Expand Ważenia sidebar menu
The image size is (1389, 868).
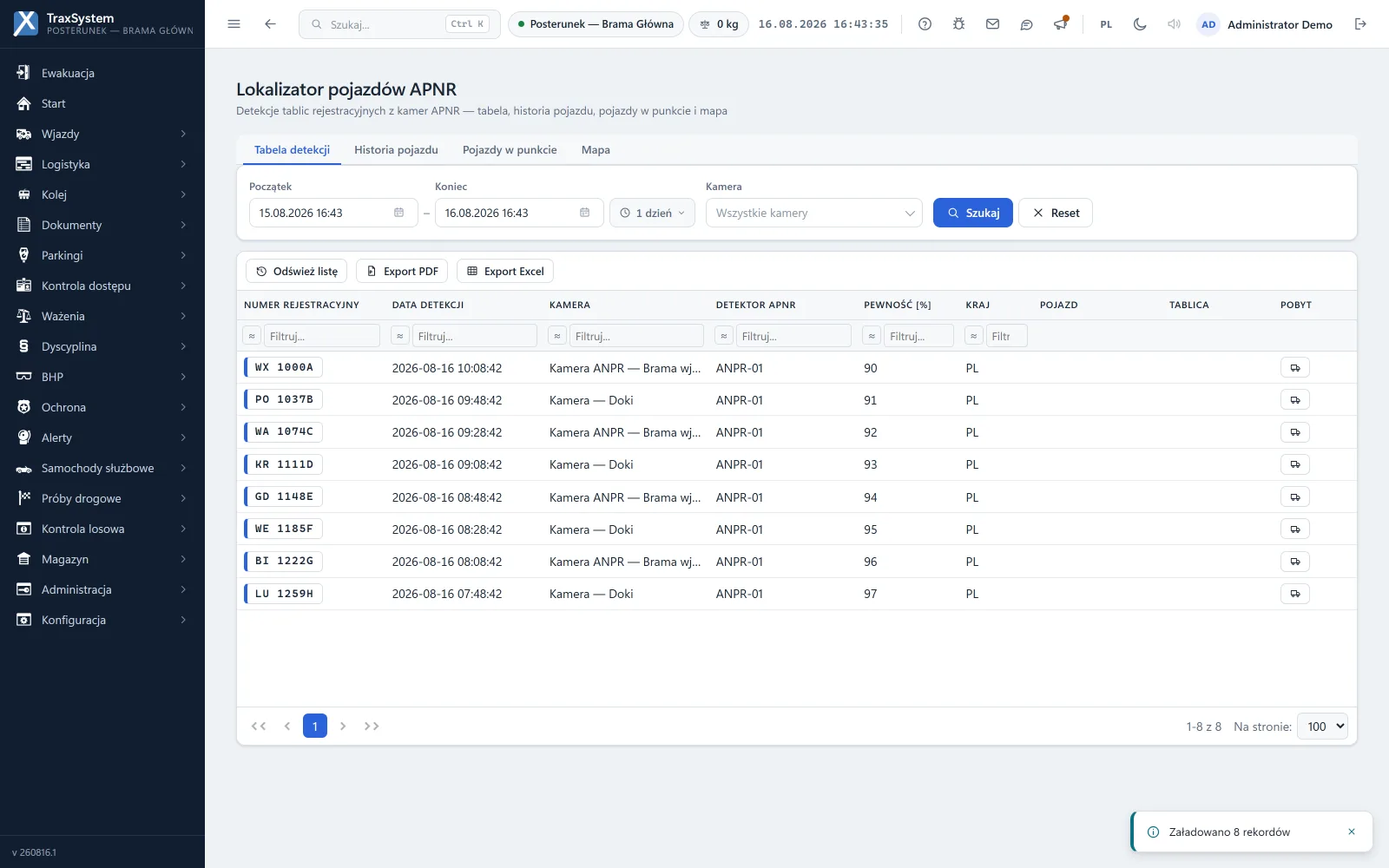pyautogui.click(x=102, y=316)
